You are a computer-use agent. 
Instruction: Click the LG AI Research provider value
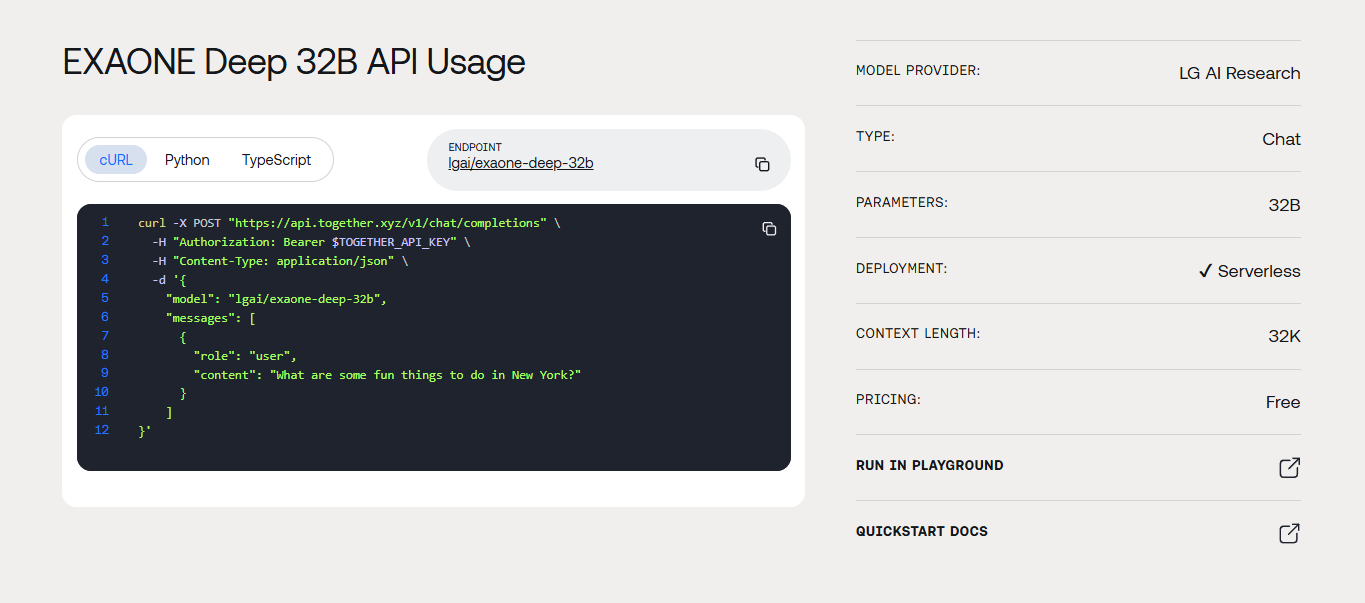coord(1240,73)
